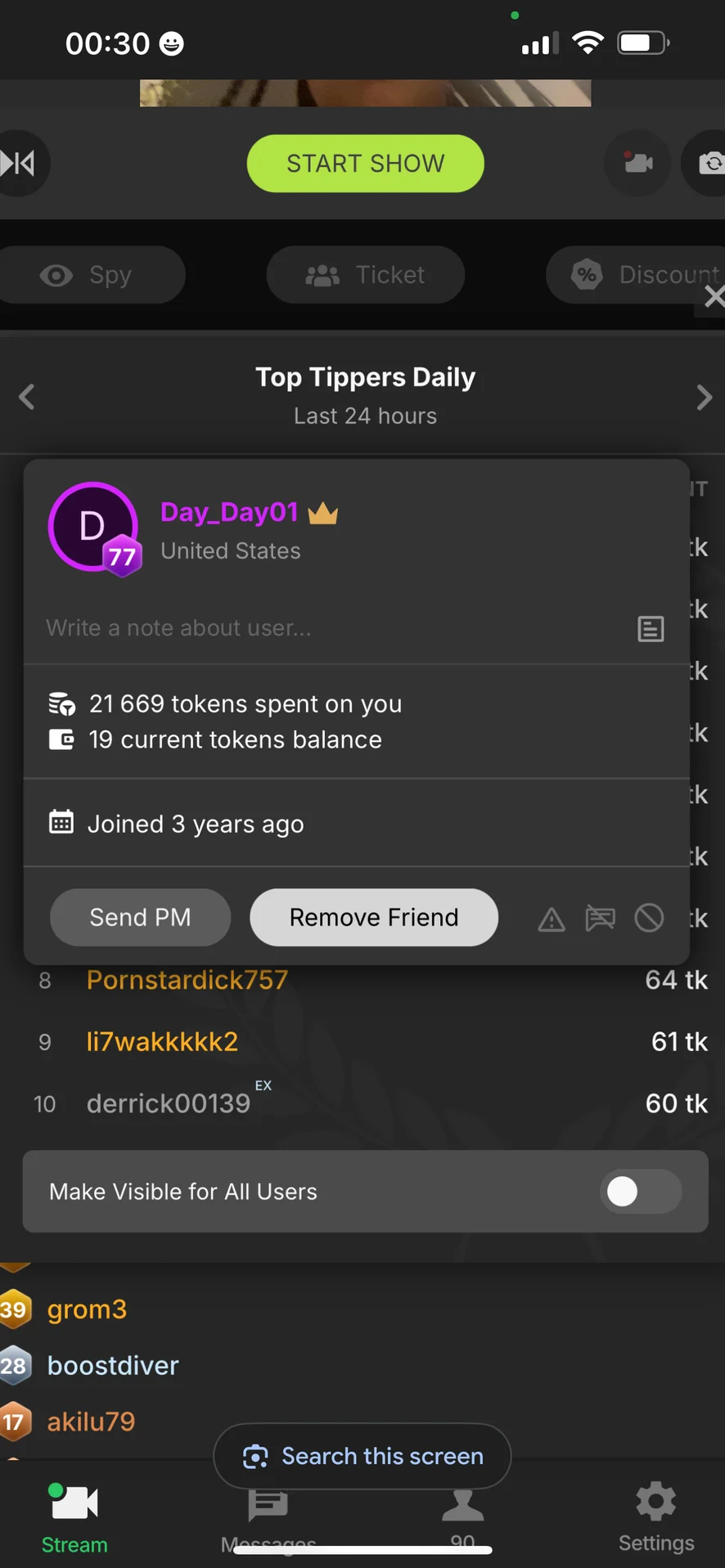The width and height of the screenshot is (725, 1568).
Task: Switch to the Stream tab
Action: (x=74, y=1518)
